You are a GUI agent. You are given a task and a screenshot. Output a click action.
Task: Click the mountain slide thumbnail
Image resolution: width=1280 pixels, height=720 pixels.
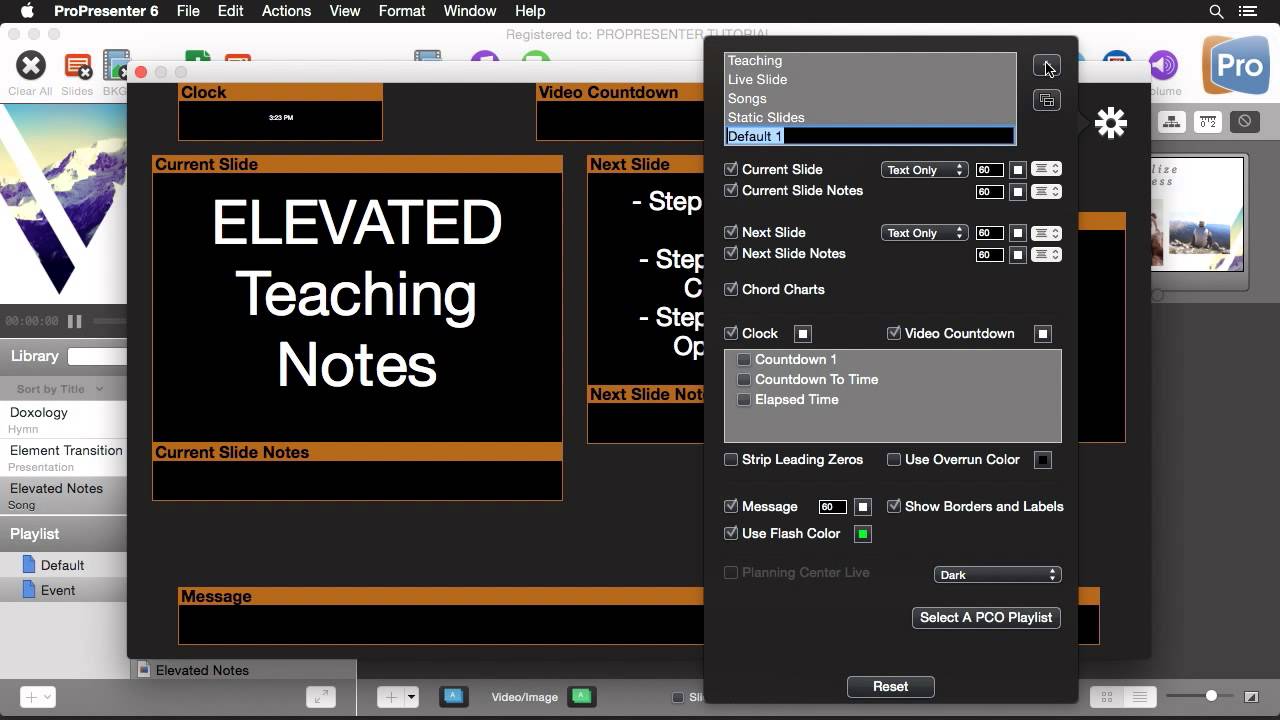click(x=1197, y=214)
